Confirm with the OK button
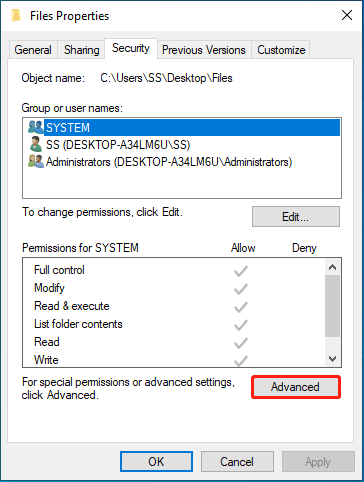Screen dimensions: 364x482 [x=156, y=462]
